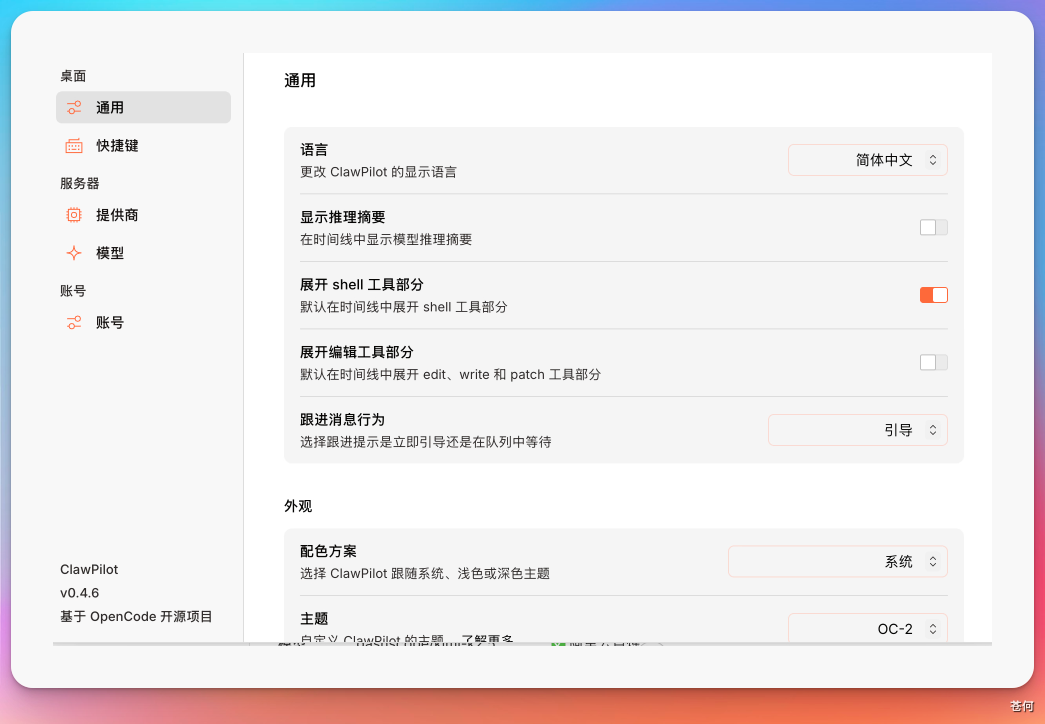Disable 展开 shell 工具部分 toggle
The width and height of the screenshot is (1045, 724).
click(x=932, y=295)
